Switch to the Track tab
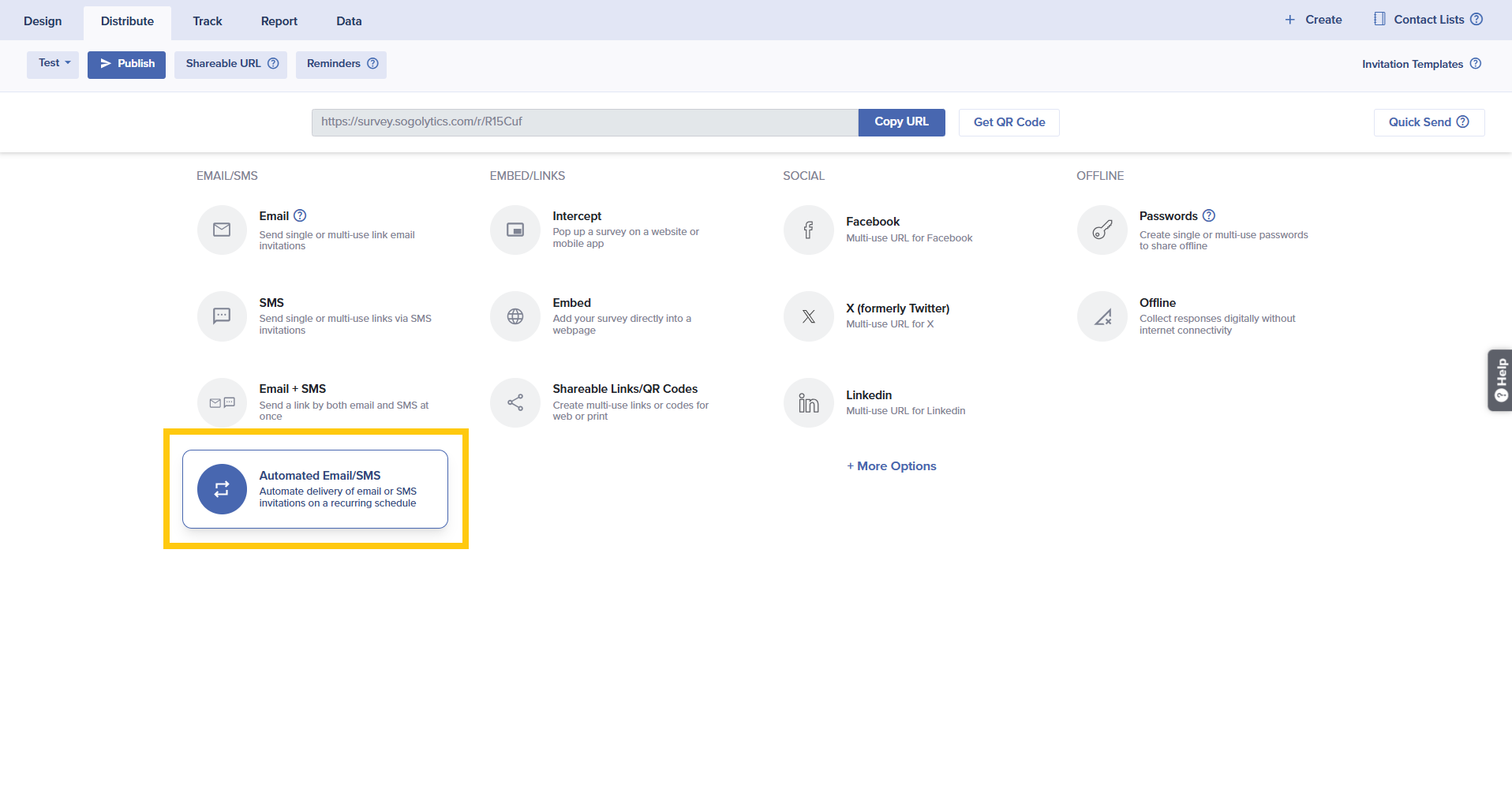Screen dimensions: 1512x785 coord(208,21)
